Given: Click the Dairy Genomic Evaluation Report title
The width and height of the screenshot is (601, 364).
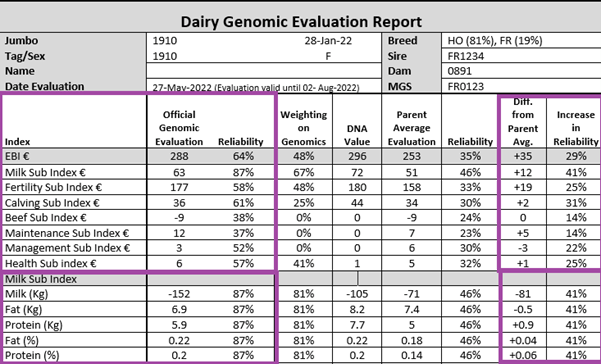Looking at the screenshot, I should 301,22.
